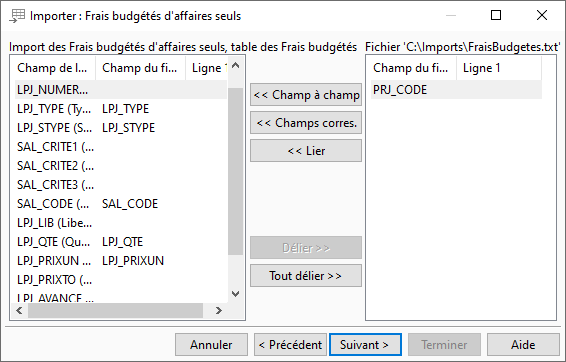Go to next step with Suivant
566x362 pixels.
click(x=365, y=345)
